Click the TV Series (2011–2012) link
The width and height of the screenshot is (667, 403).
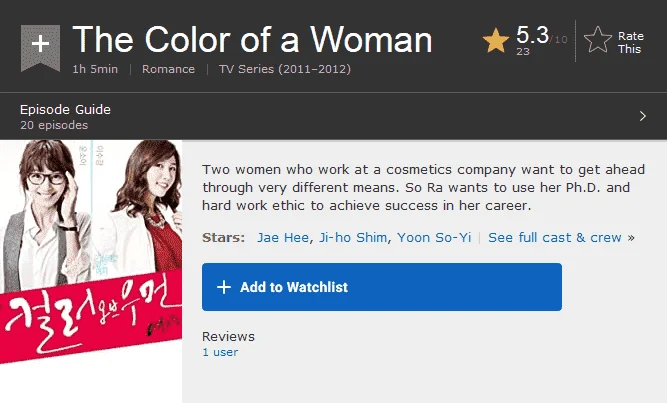click(x=285, y=69)
